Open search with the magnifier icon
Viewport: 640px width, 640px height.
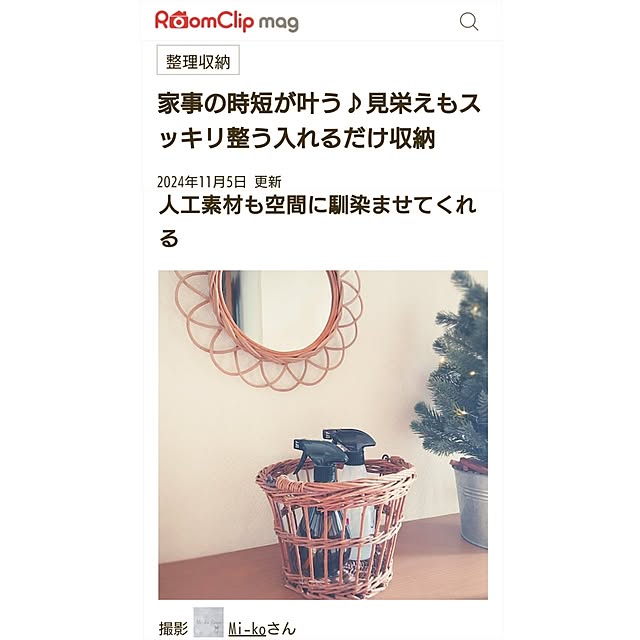[x=469, y=22]
